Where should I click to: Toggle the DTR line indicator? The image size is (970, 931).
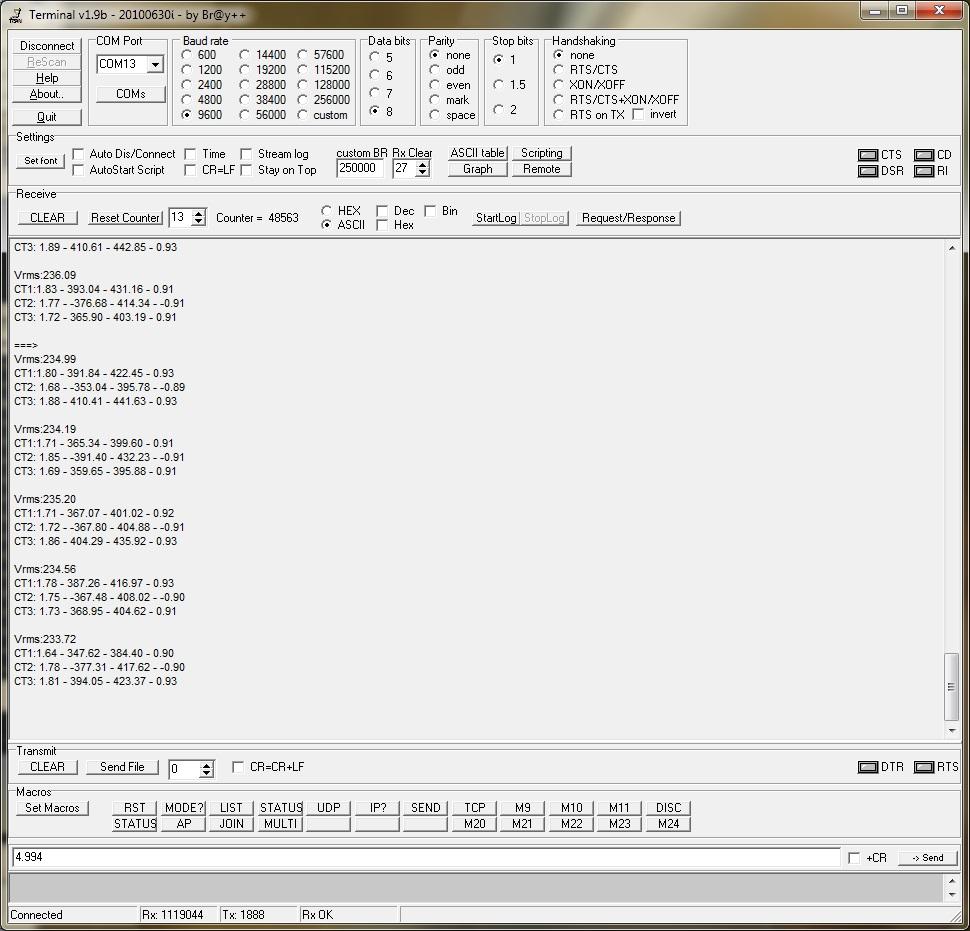click(x=867, y=767)
